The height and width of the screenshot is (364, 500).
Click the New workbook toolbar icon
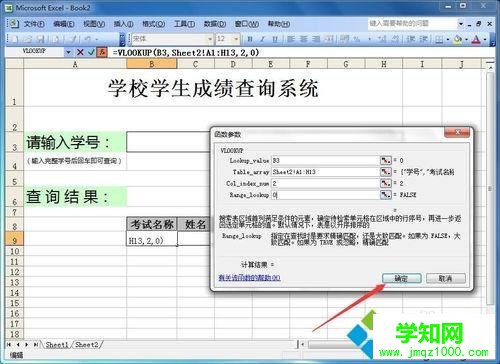point(14,39)
